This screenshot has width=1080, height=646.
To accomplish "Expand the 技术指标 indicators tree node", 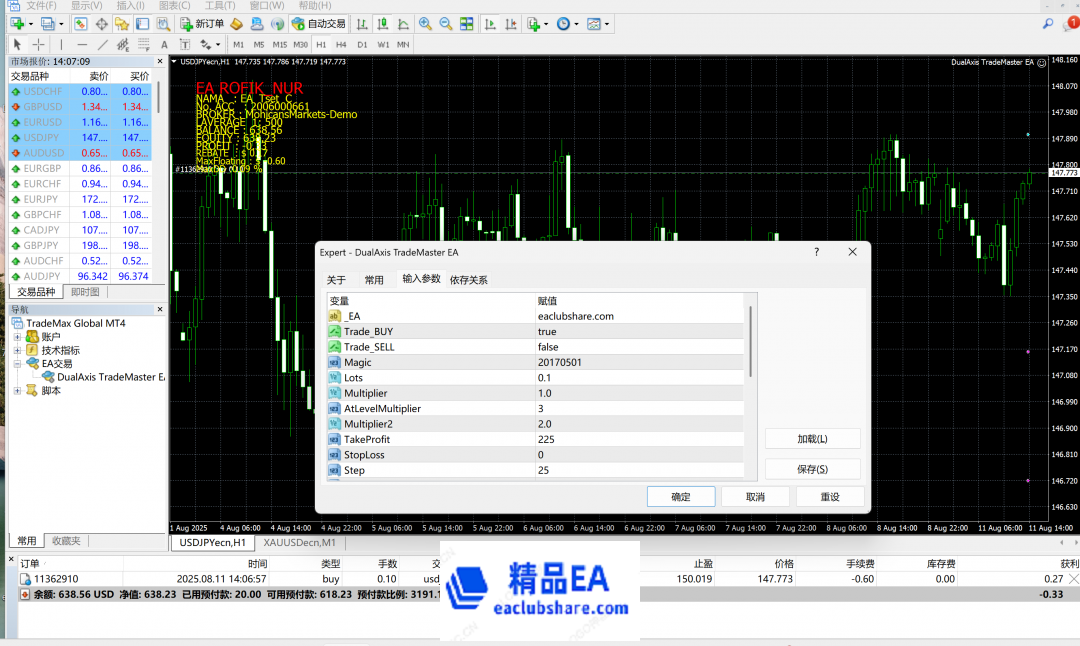I will point(17,351).
